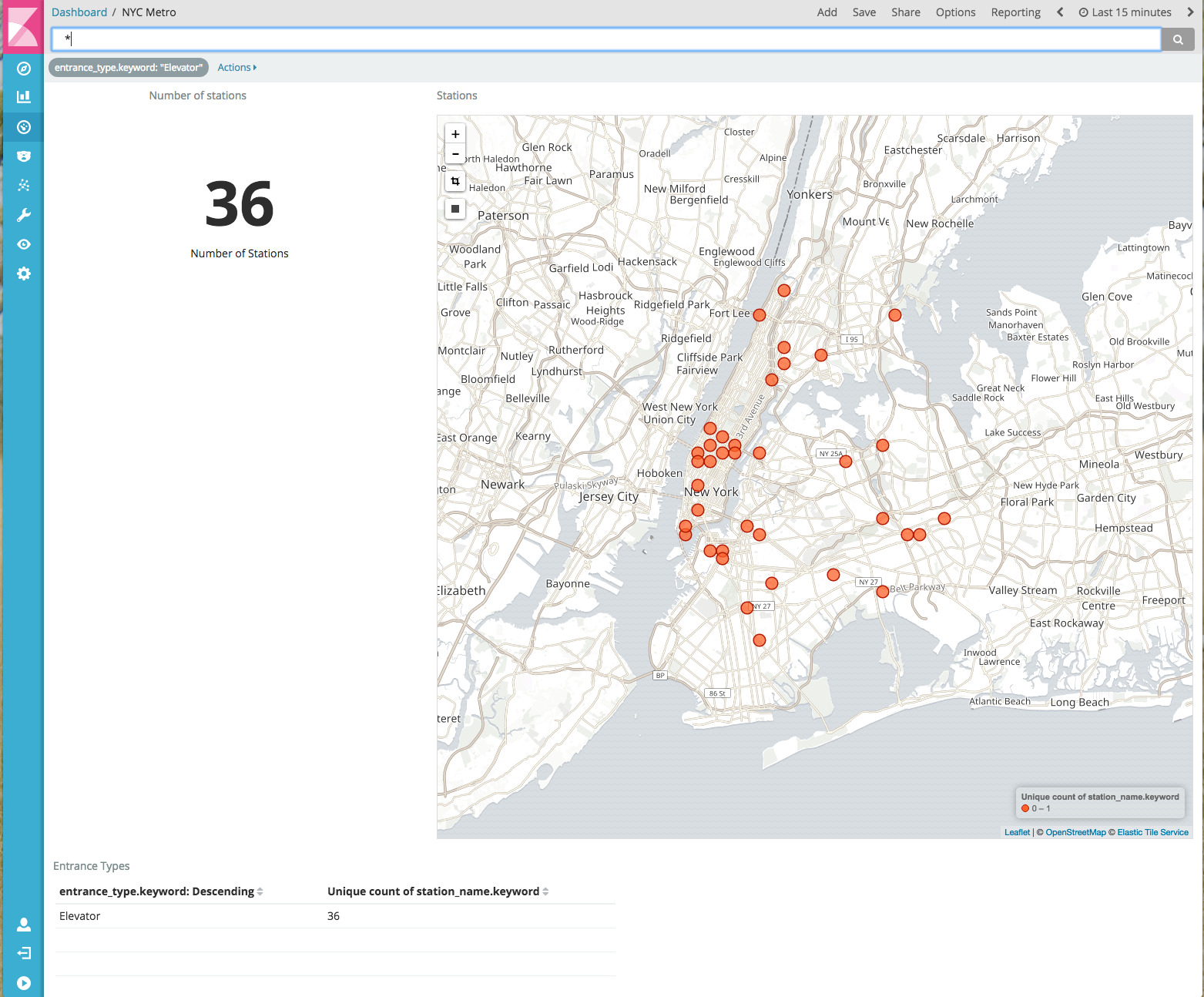Open Management gear icon
The width and height of the screenshot is (1204, 997).
pos(24,274)
